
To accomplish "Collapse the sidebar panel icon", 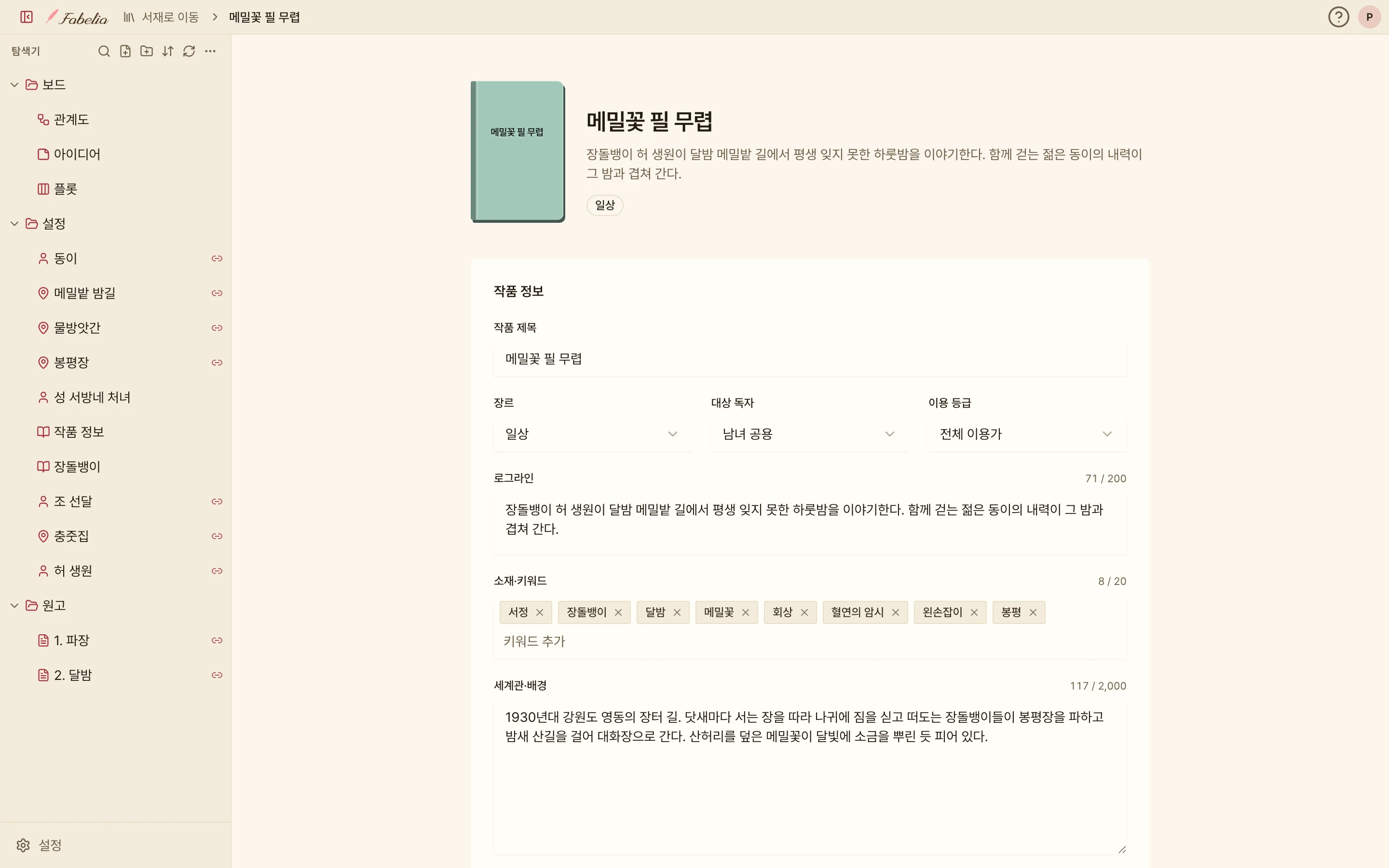I will (27, 17).
